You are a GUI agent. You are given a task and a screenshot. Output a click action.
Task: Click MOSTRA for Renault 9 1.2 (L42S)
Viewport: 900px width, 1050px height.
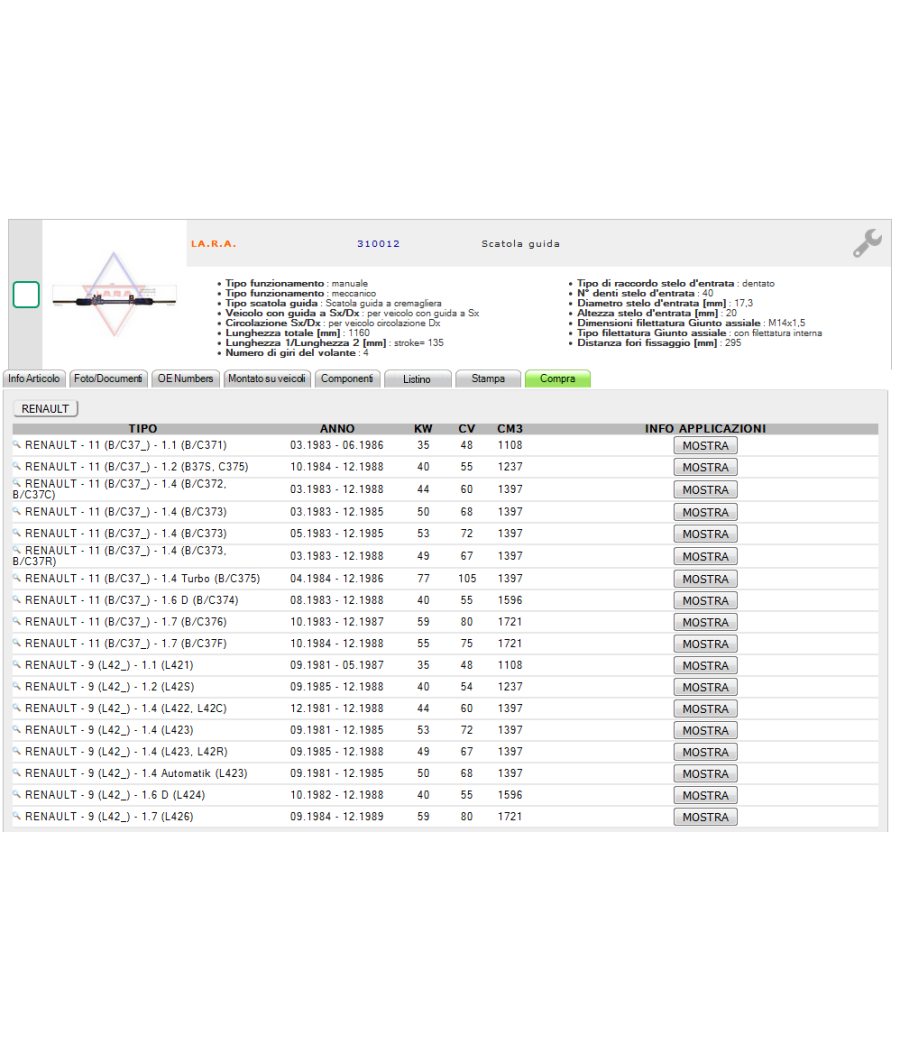click(705, 687)
